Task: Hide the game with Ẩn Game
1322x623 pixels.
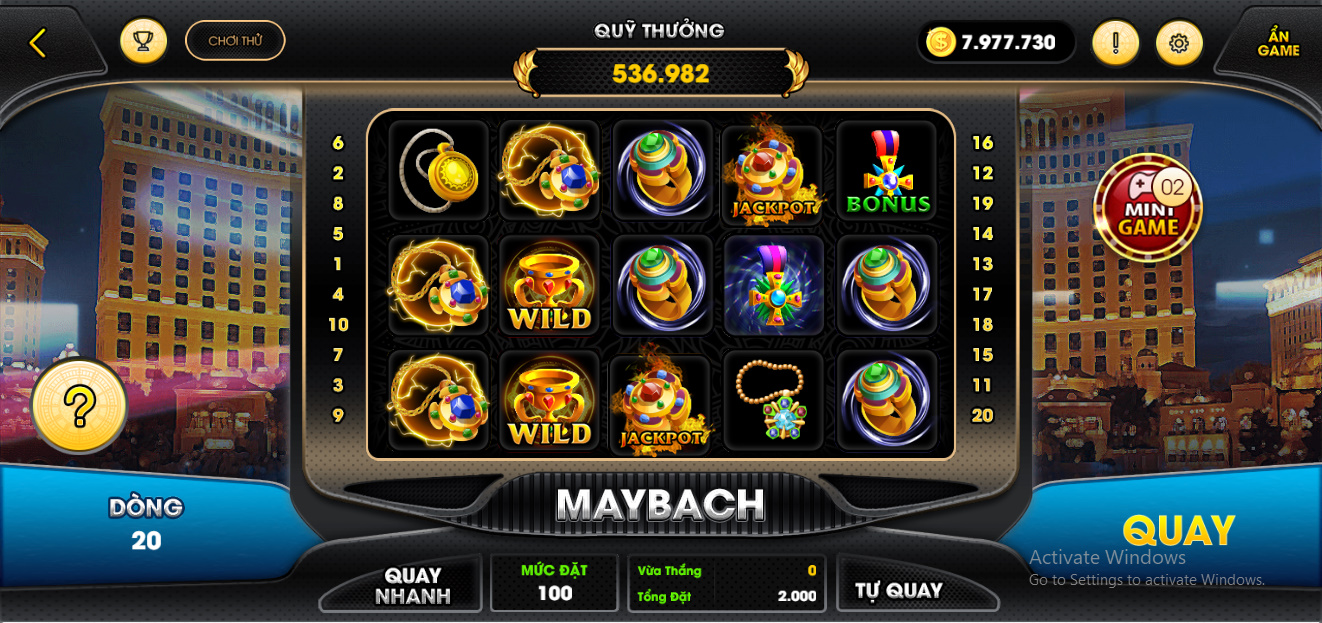Action: click(1278, 43)
